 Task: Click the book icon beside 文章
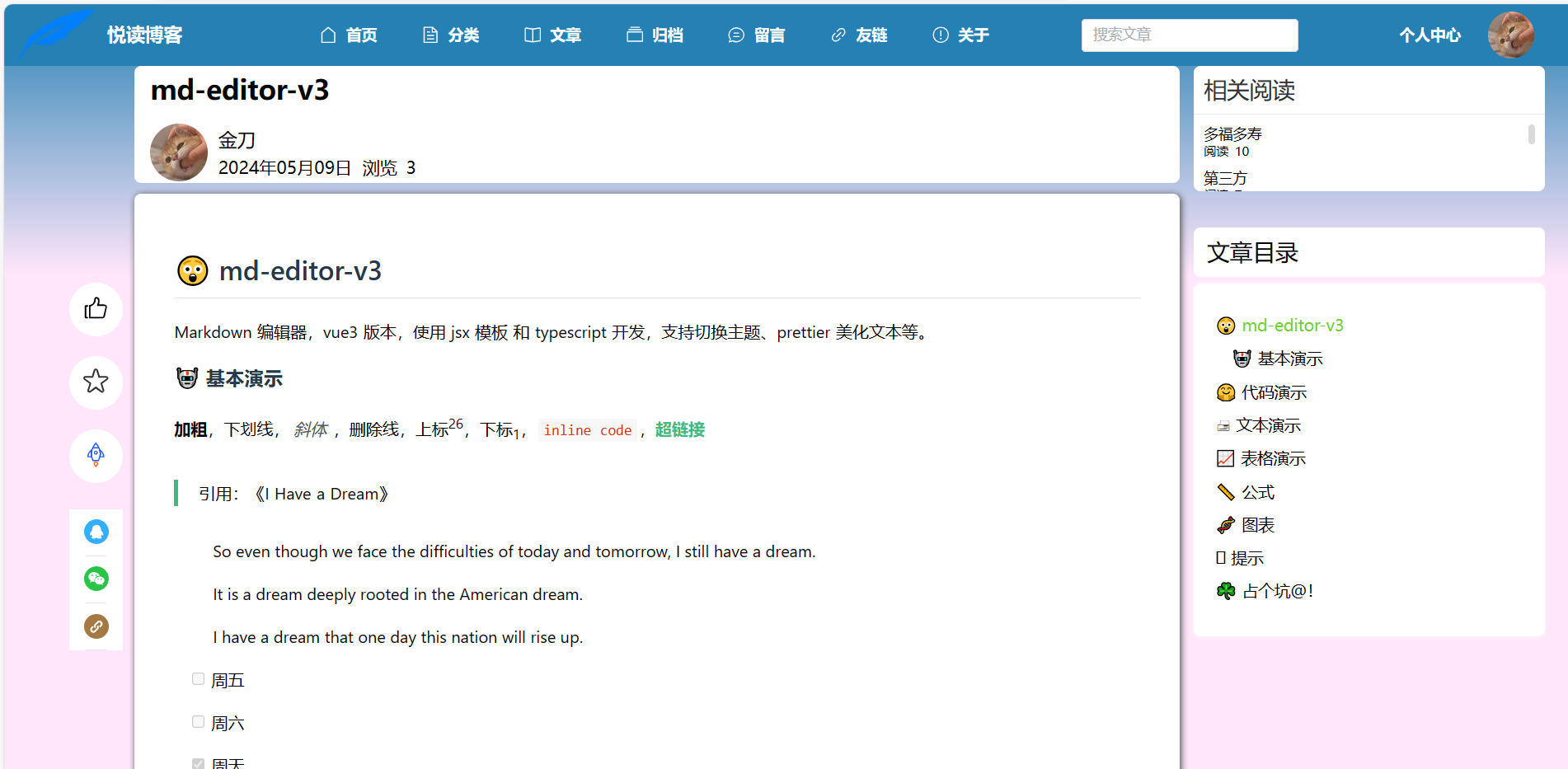coord(533,35)
